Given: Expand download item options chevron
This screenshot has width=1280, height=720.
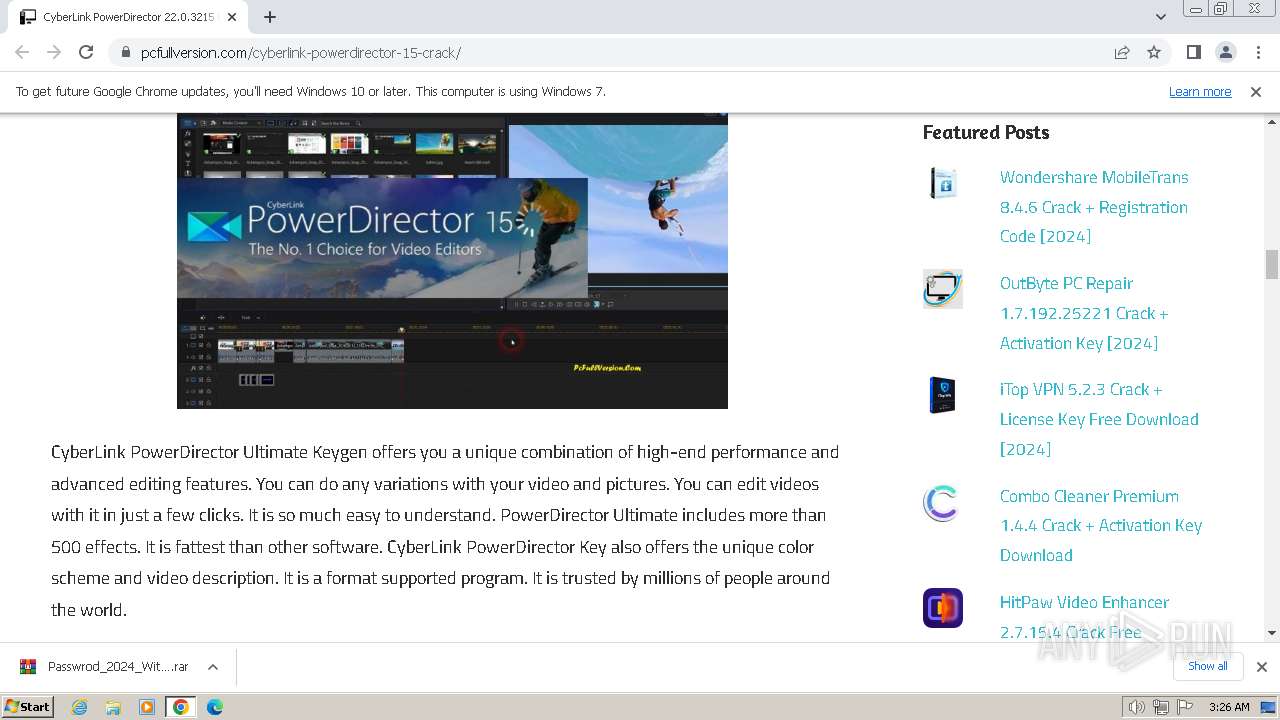Looking at the screenshot, I should click(213, 667).
